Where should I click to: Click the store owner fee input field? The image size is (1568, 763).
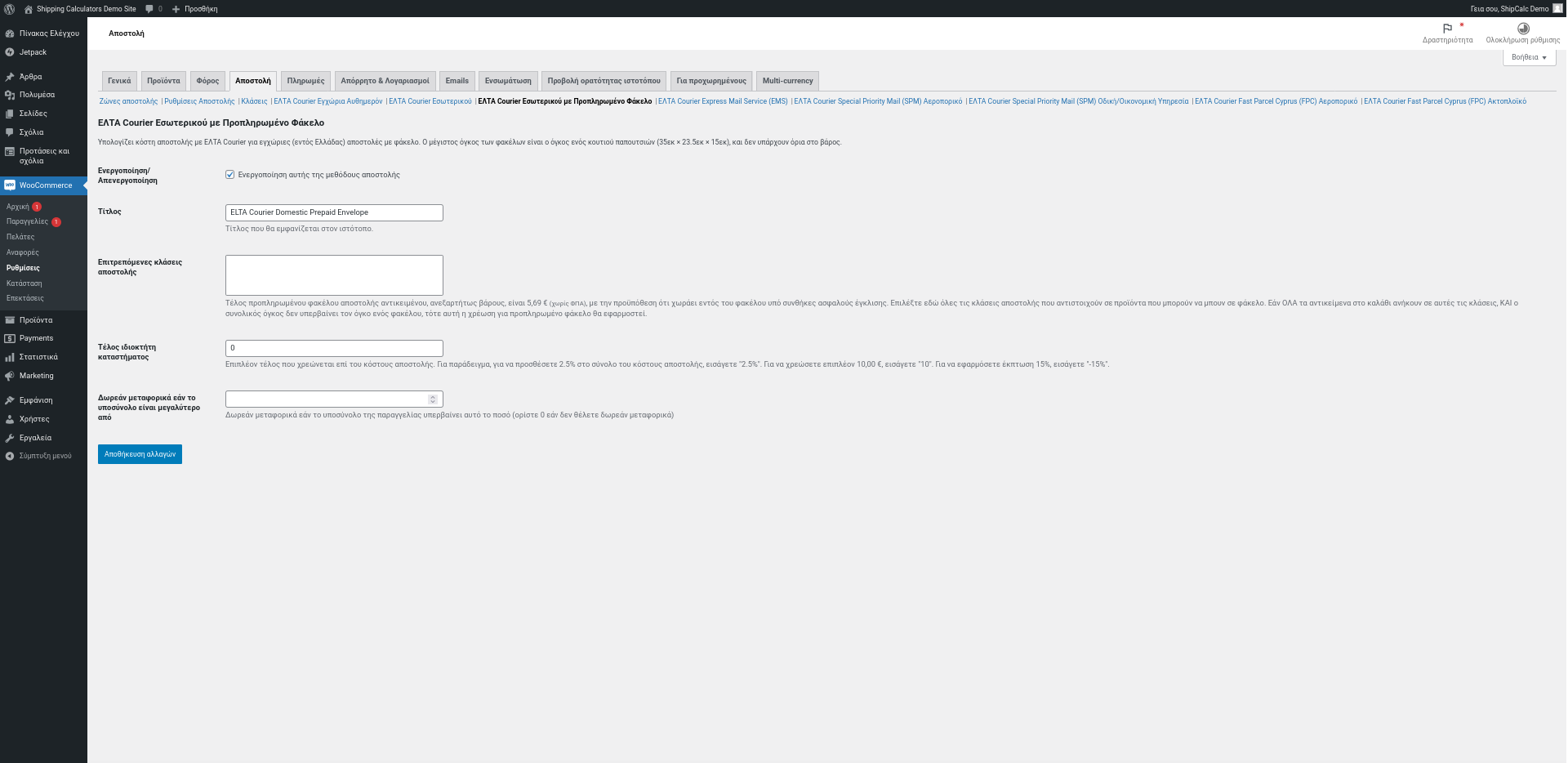(x=334, y=348)
